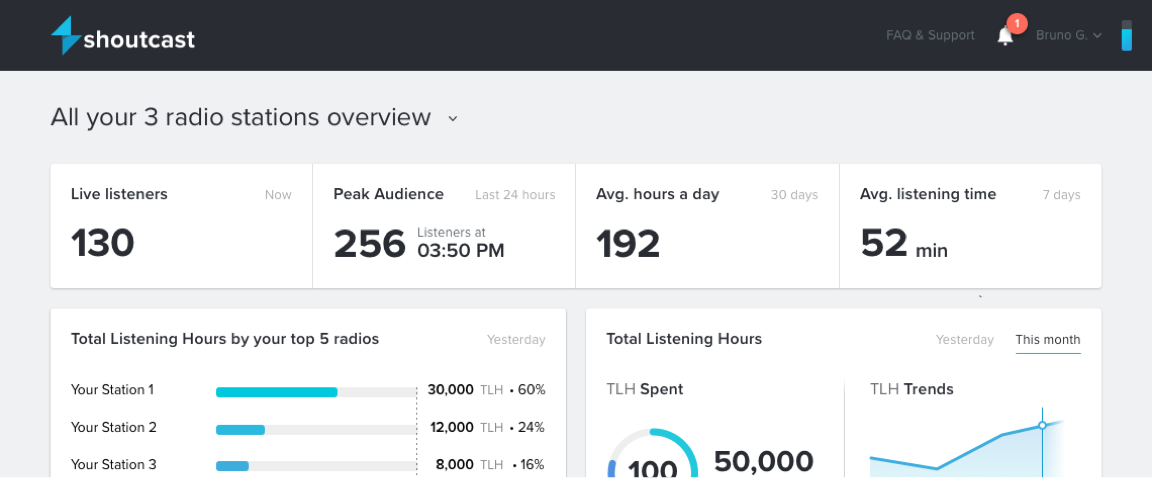Click the Shoutcast lightning bolt logo
The width and height of the screenshot is (1152, 478).
[x=66, y=36]
